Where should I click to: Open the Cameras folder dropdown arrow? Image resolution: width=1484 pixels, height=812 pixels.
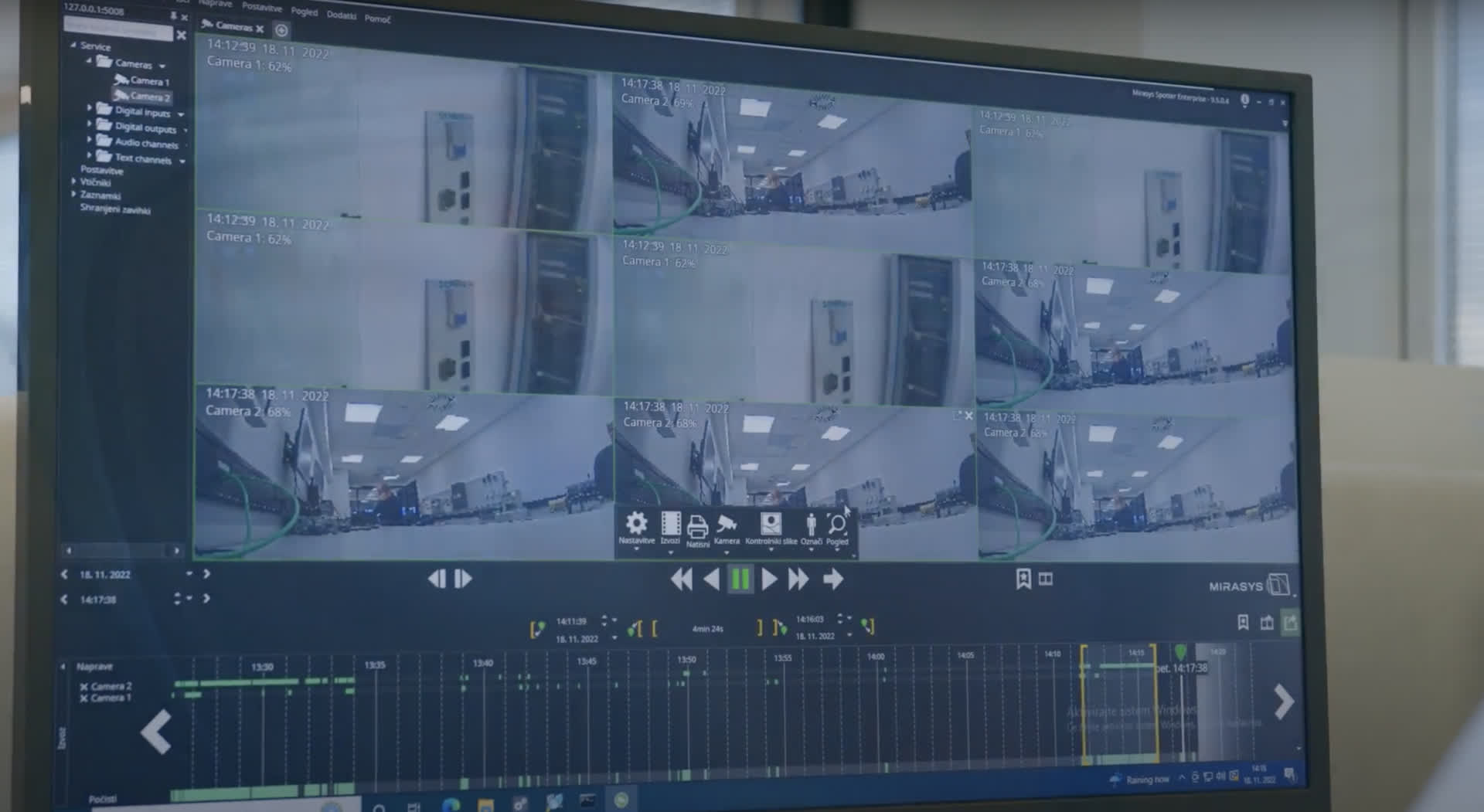[x=162, y=66]
